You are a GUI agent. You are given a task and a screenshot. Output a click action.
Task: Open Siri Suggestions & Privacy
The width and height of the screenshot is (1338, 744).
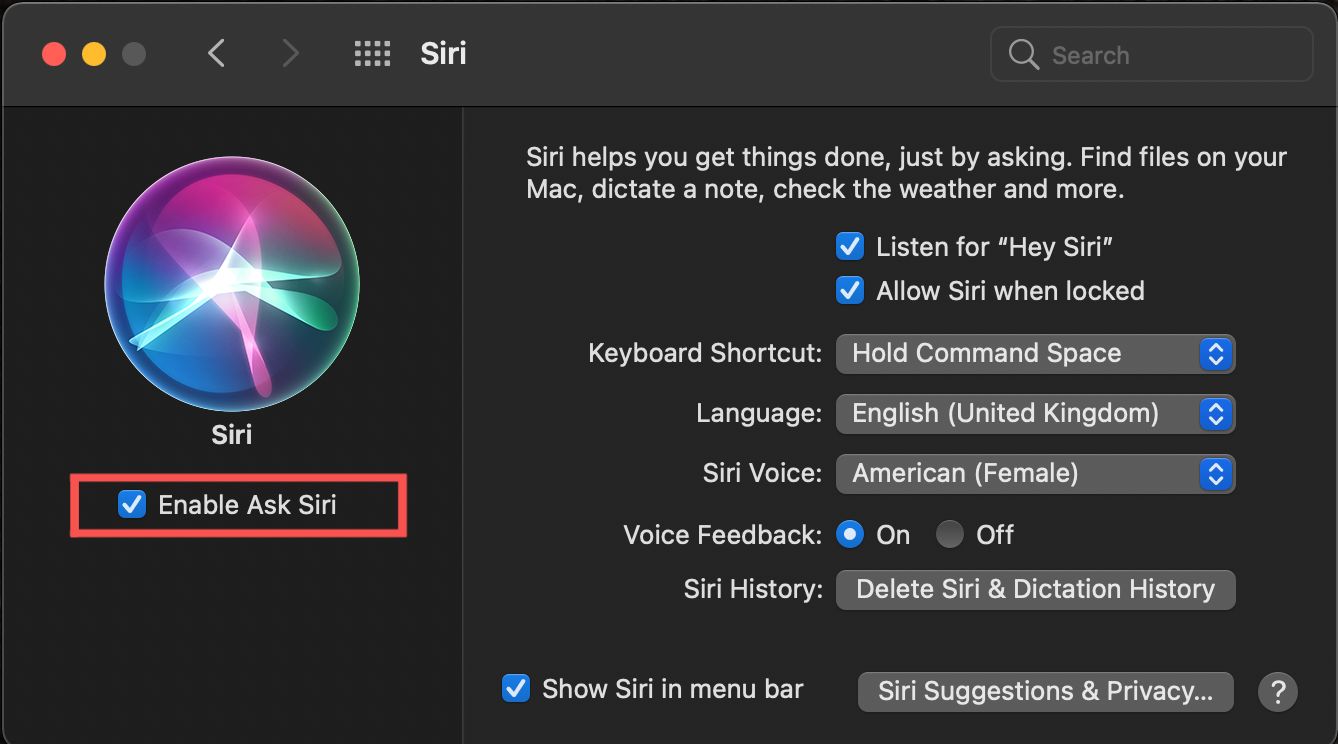pos(1045,691)
